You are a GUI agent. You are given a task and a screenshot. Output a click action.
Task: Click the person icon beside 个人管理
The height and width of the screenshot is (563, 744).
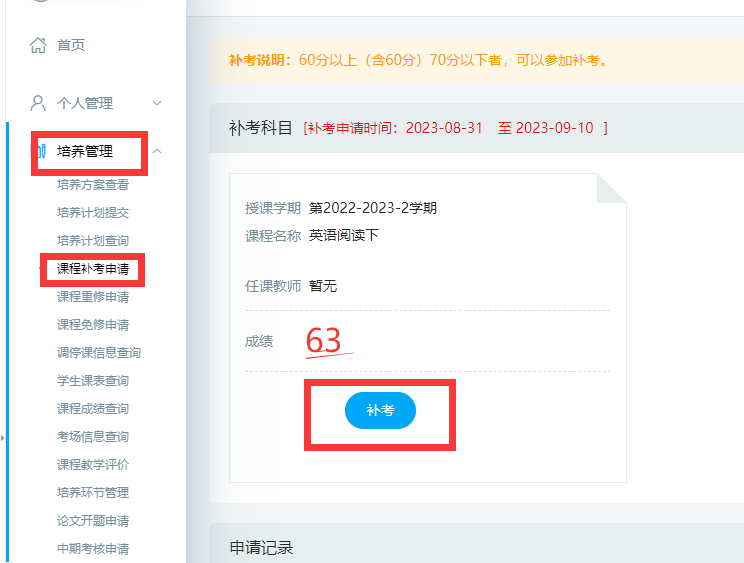[39, 103]
